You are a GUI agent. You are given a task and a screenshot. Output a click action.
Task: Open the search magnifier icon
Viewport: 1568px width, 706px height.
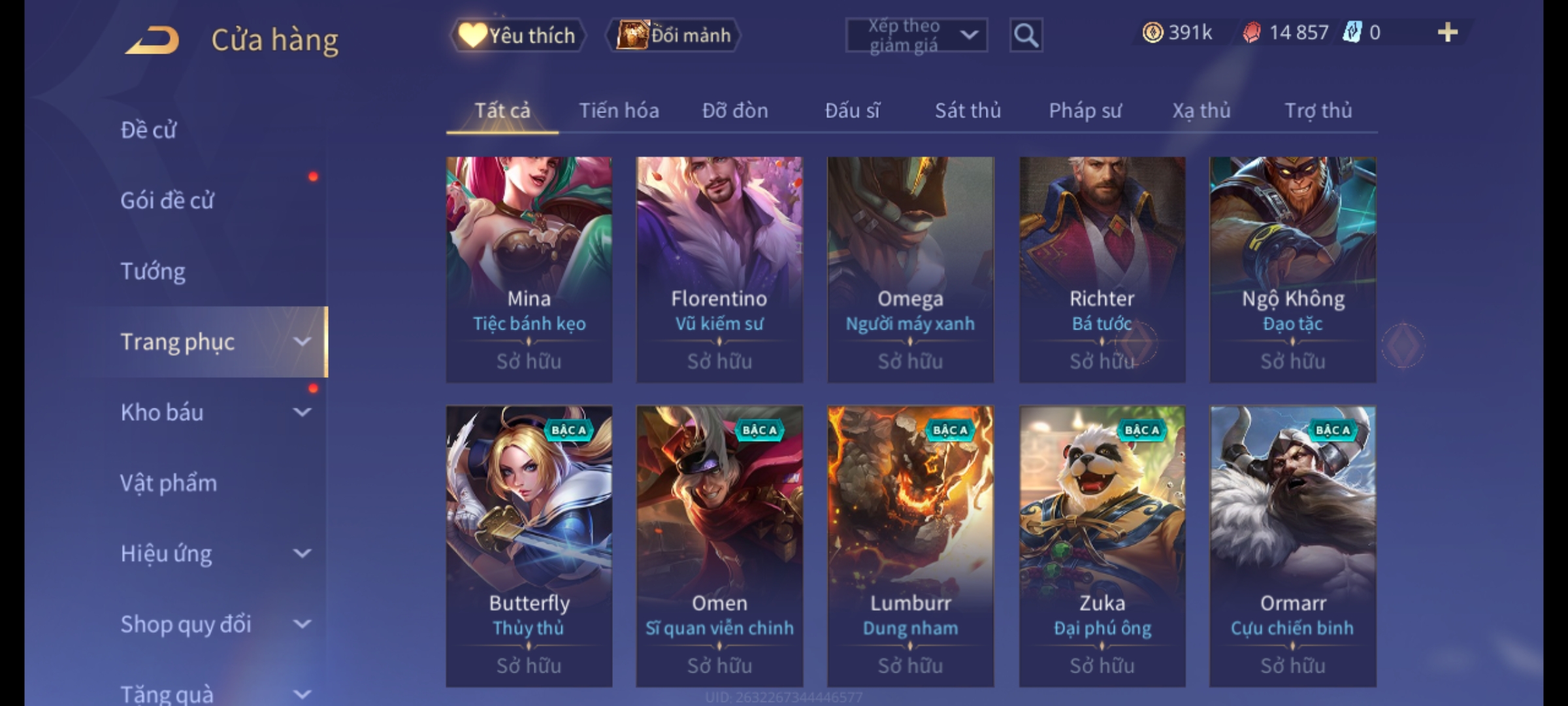(x=1026, y=35)
